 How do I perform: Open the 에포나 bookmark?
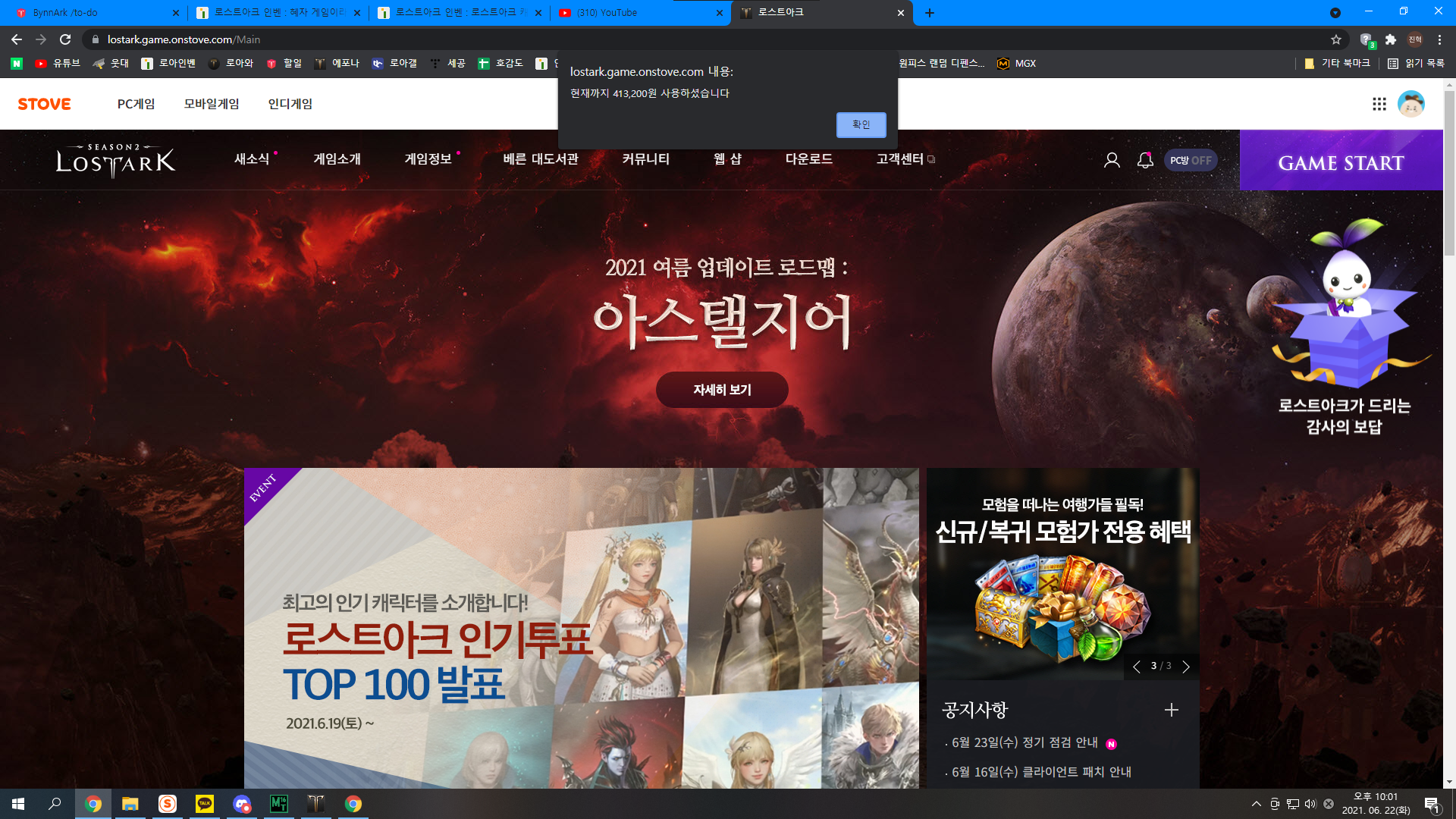(337, 64)
